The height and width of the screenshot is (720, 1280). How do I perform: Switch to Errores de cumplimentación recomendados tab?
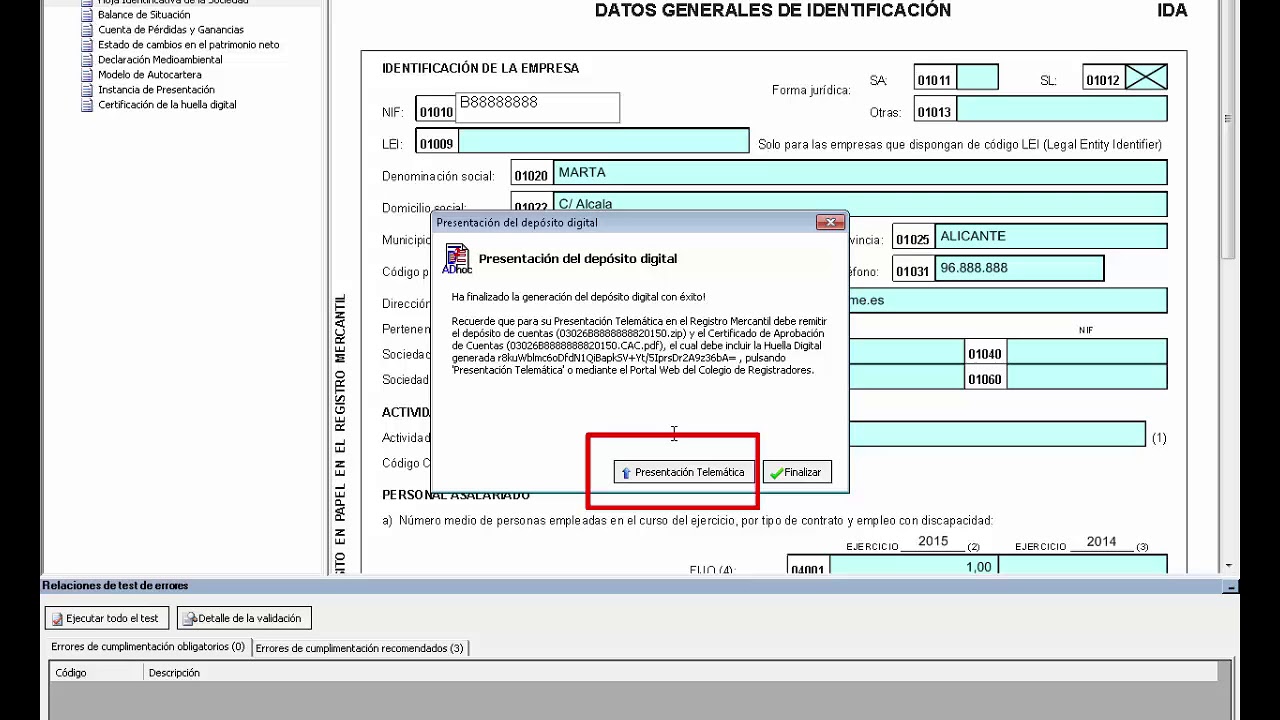(x=359, y=648)
